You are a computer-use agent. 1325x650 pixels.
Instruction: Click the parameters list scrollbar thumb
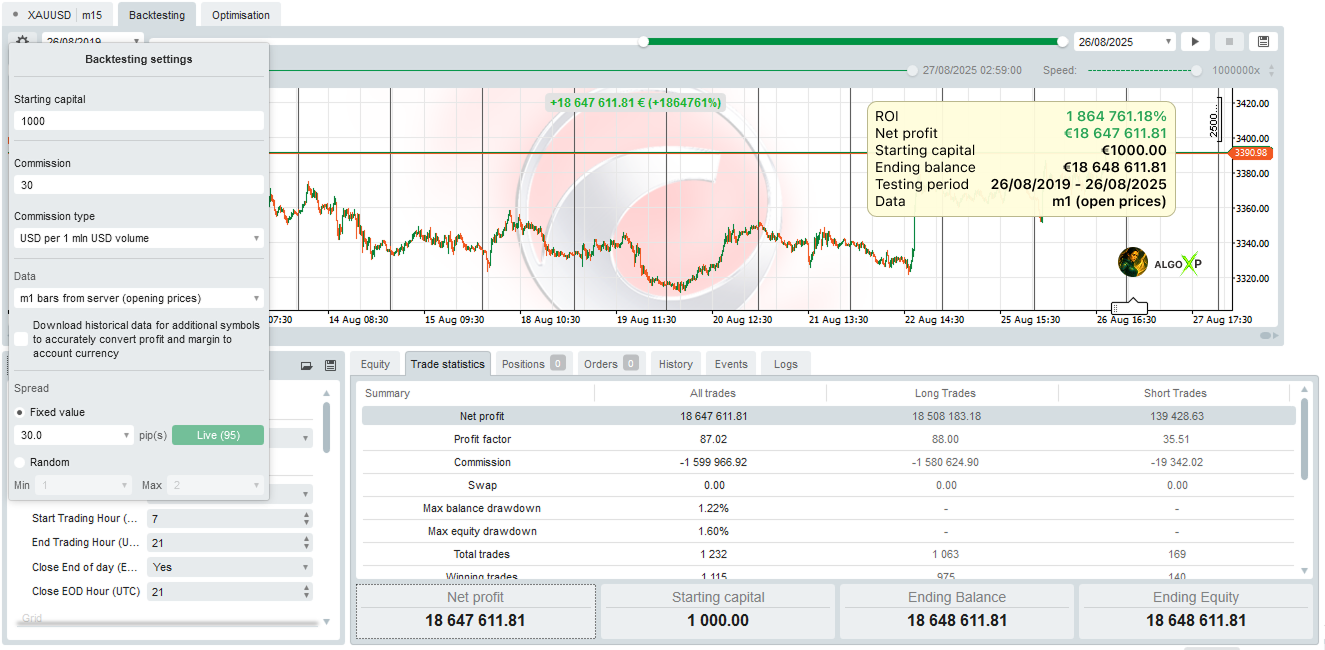tap(326, 426)
